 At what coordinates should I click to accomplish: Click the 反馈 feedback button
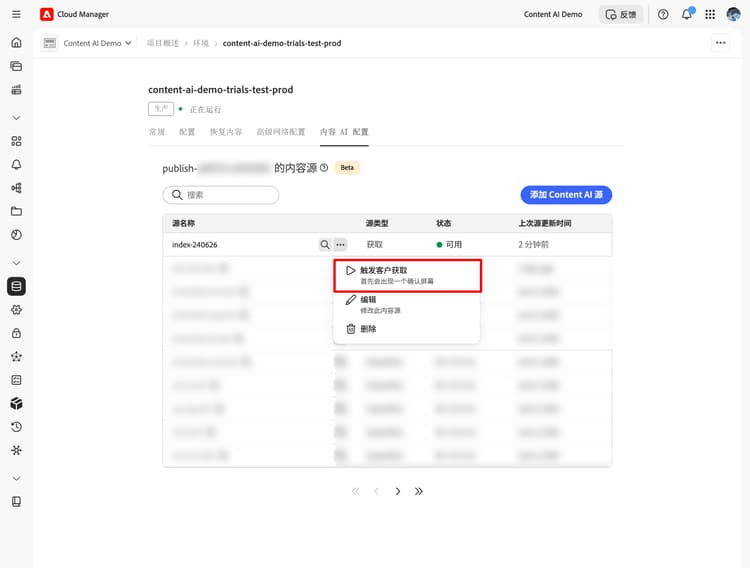[x=621, y=14]
